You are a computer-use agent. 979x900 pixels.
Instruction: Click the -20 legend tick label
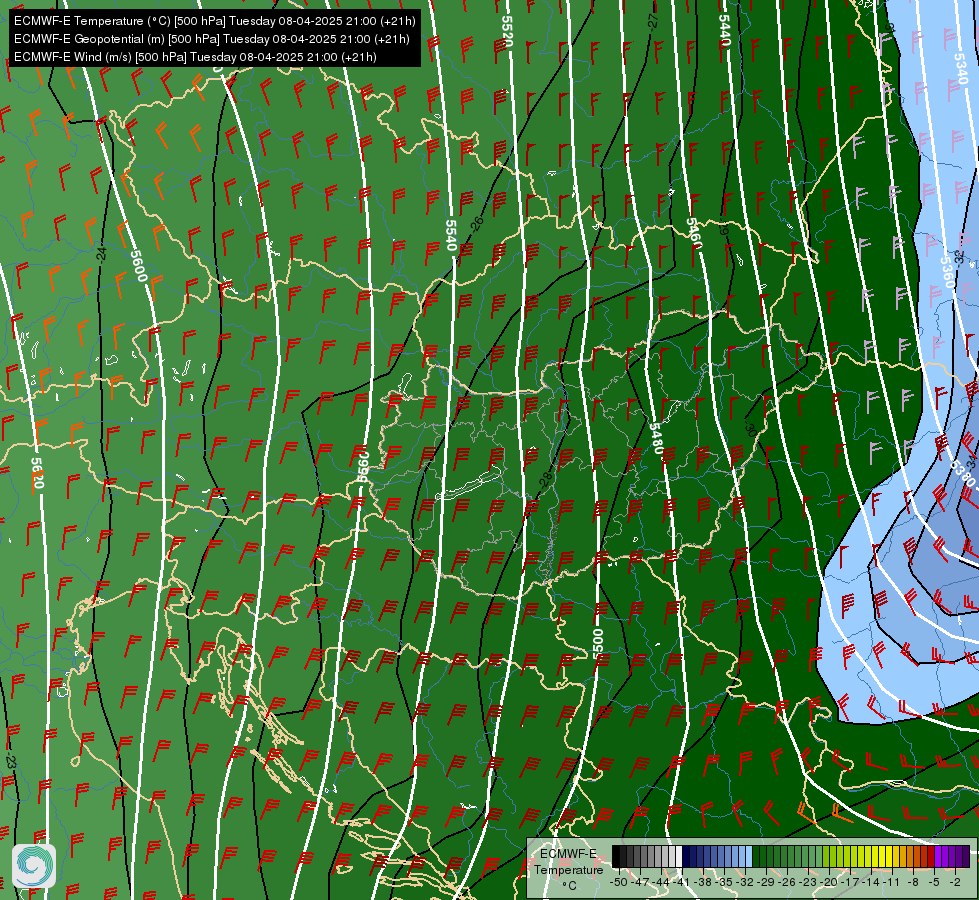[829, 882]
